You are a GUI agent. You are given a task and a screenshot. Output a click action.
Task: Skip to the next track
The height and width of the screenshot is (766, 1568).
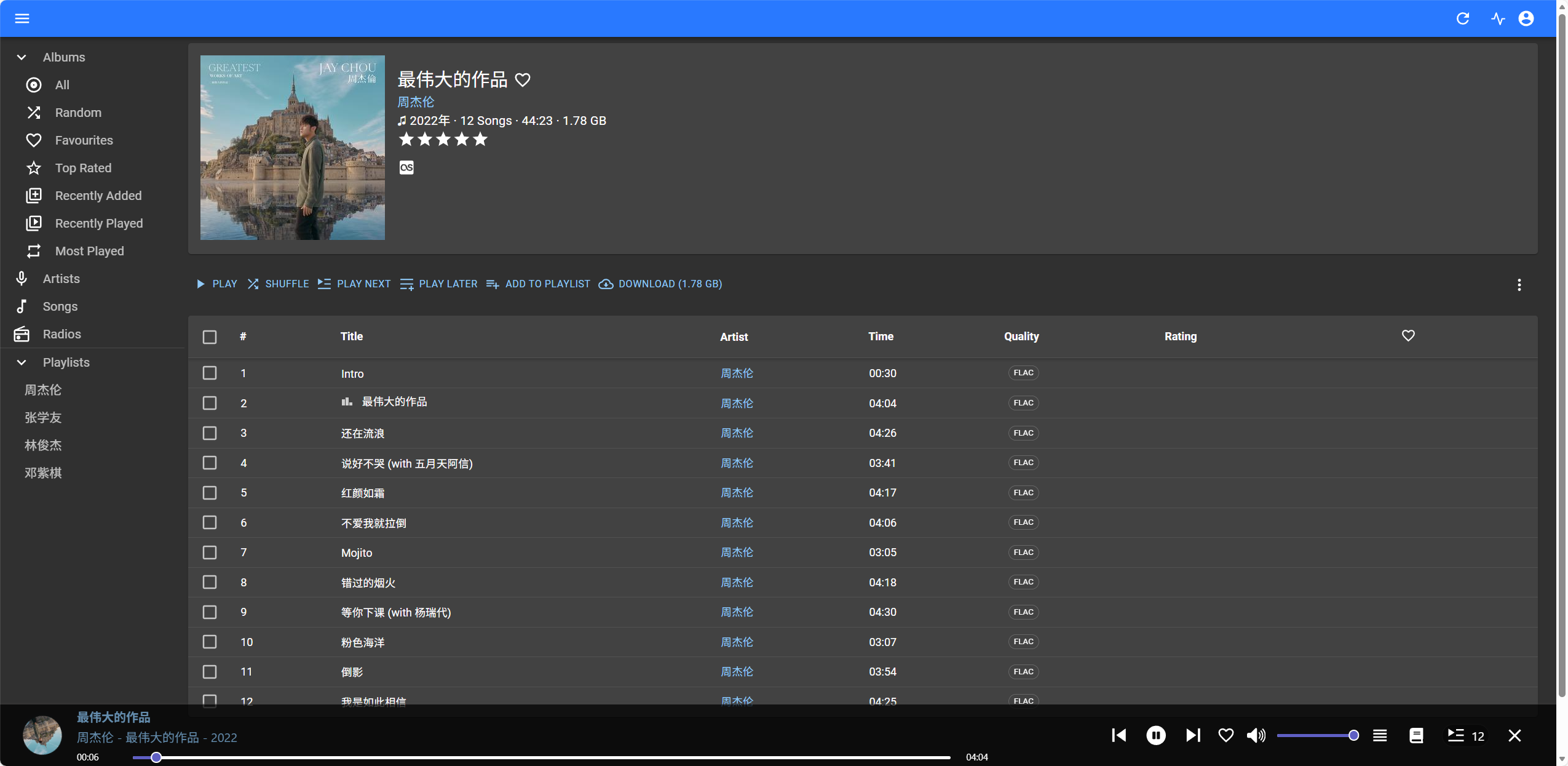coord(1192,735)
